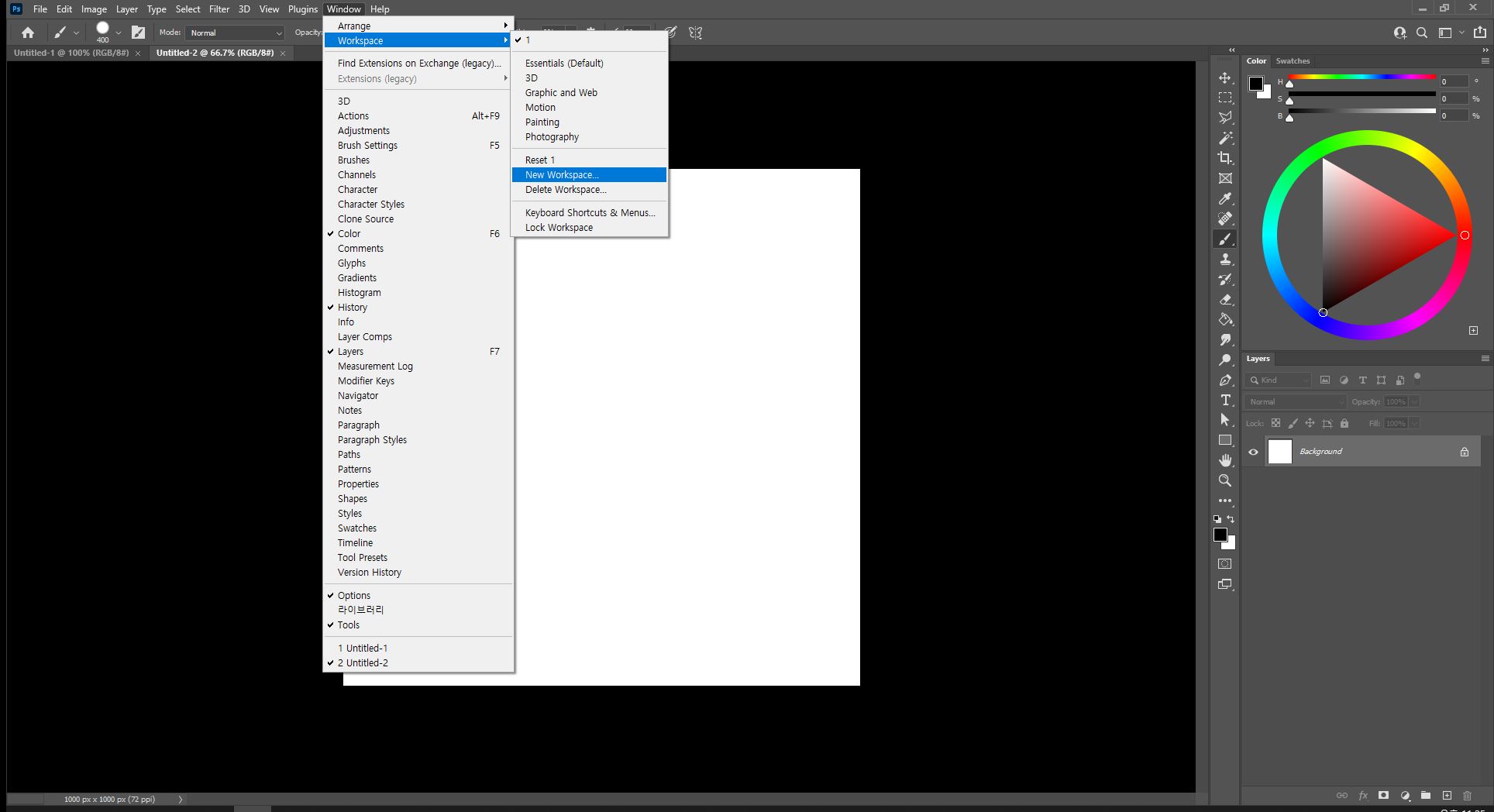Toggle lock all for layer
Viewport: 1494px width, 812px height.
1344,423
